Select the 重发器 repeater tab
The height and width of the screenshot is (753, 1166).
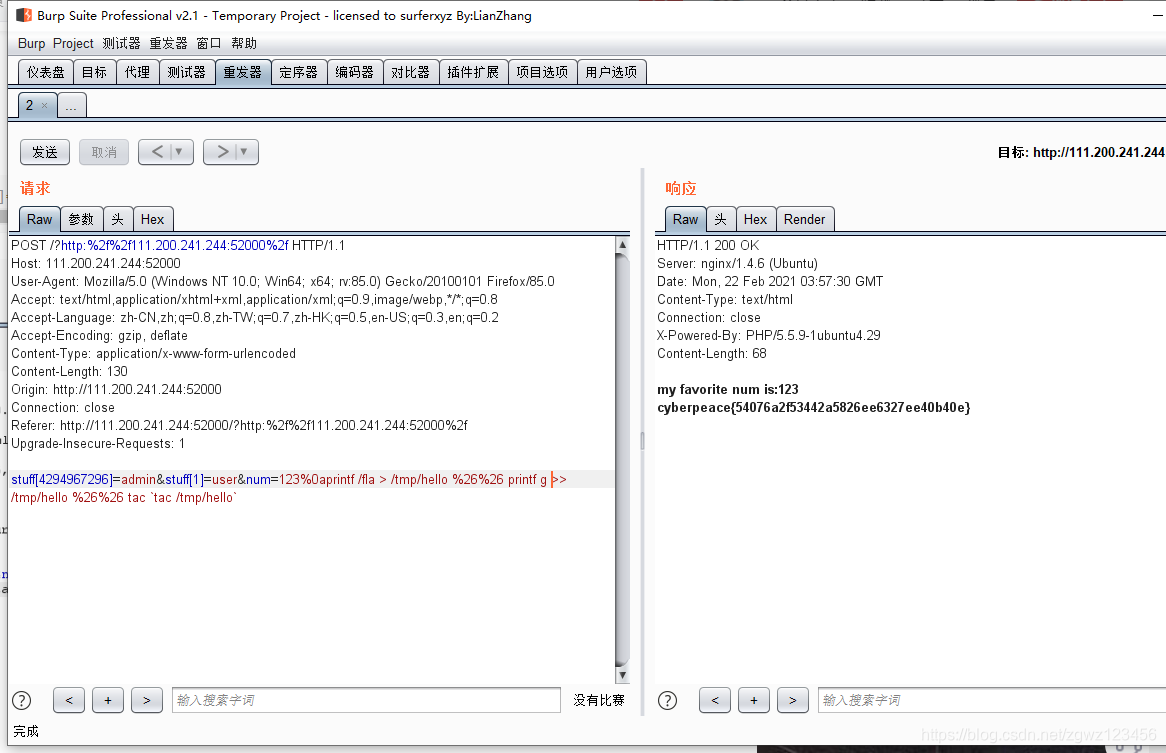(x=243, y=72)
